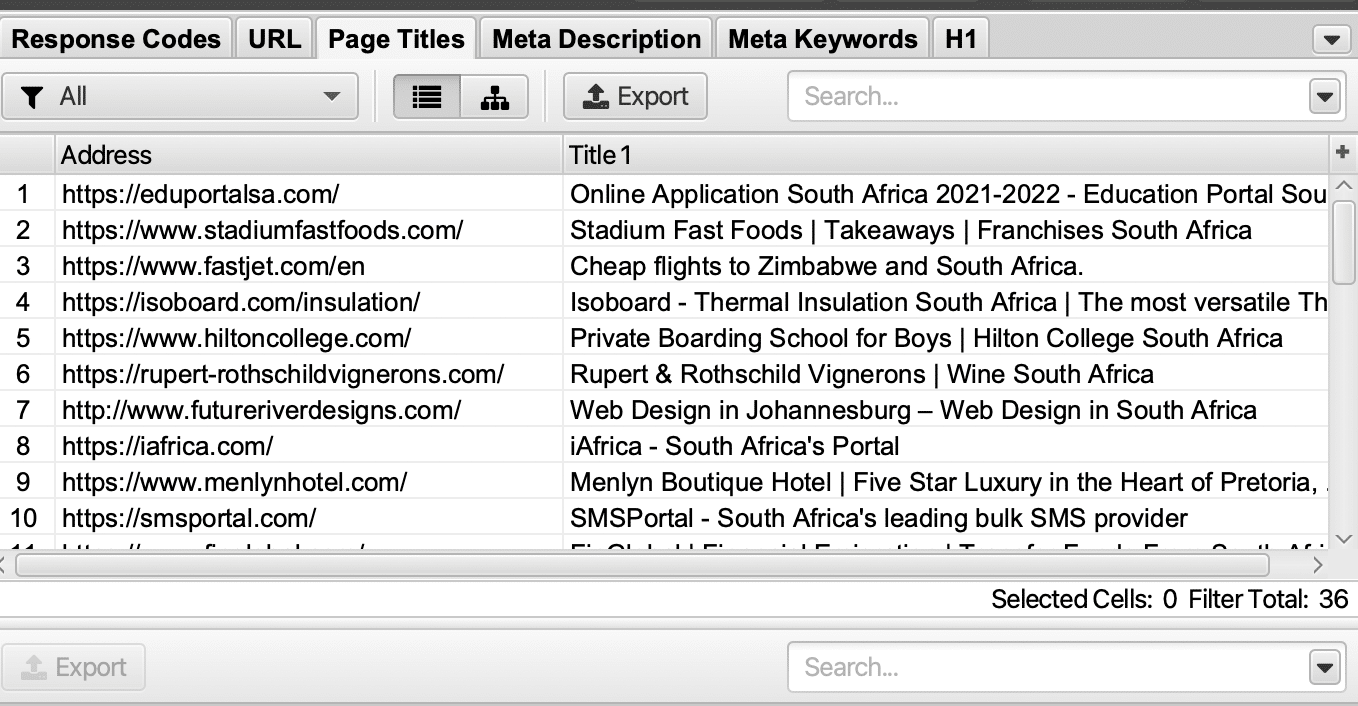Switch to tree structure view
This screenshot has height=706, width=1358.
495,97
